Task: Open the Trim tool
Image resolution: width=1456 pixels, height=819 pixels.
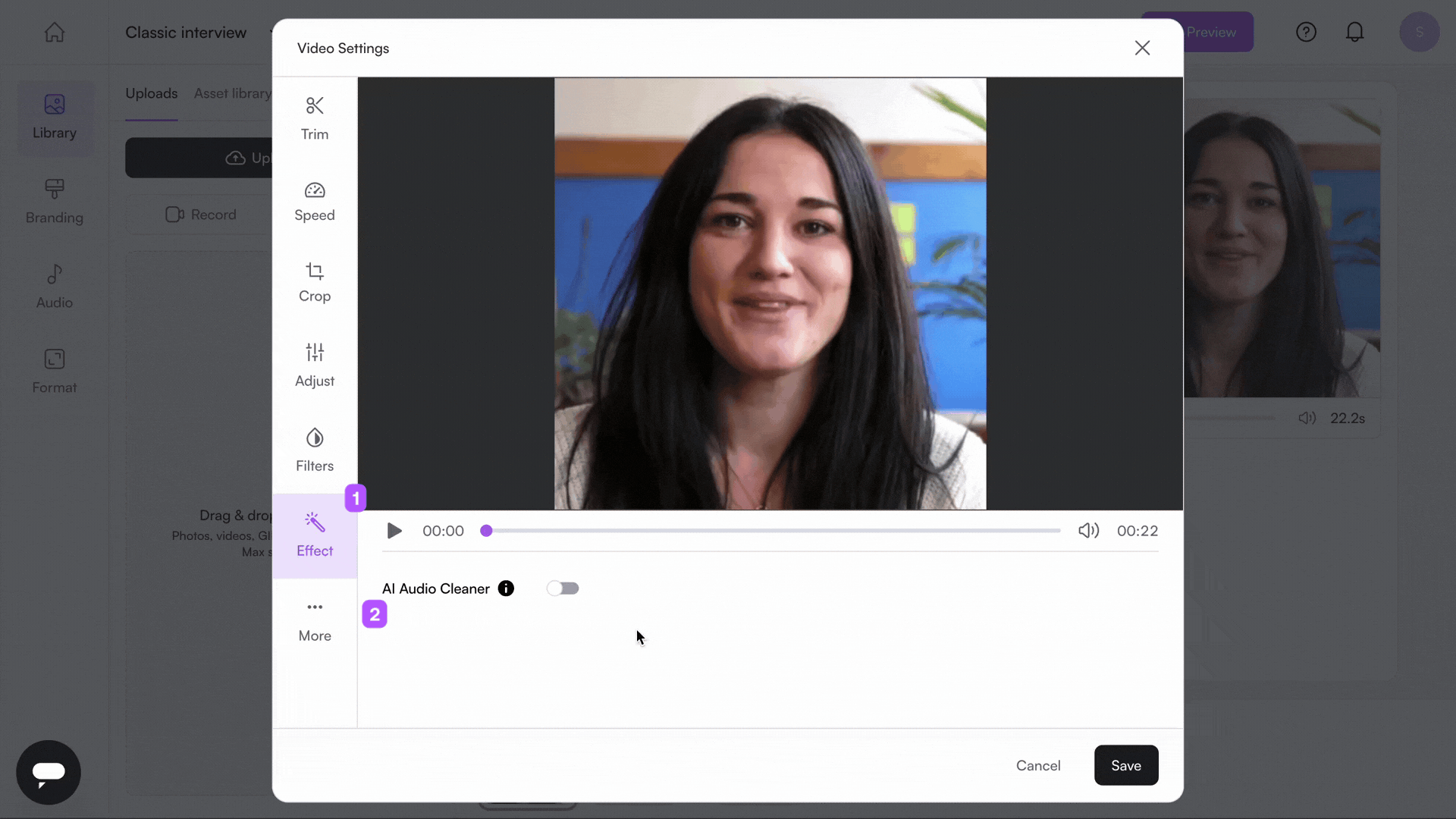Action: coord(315,119)
